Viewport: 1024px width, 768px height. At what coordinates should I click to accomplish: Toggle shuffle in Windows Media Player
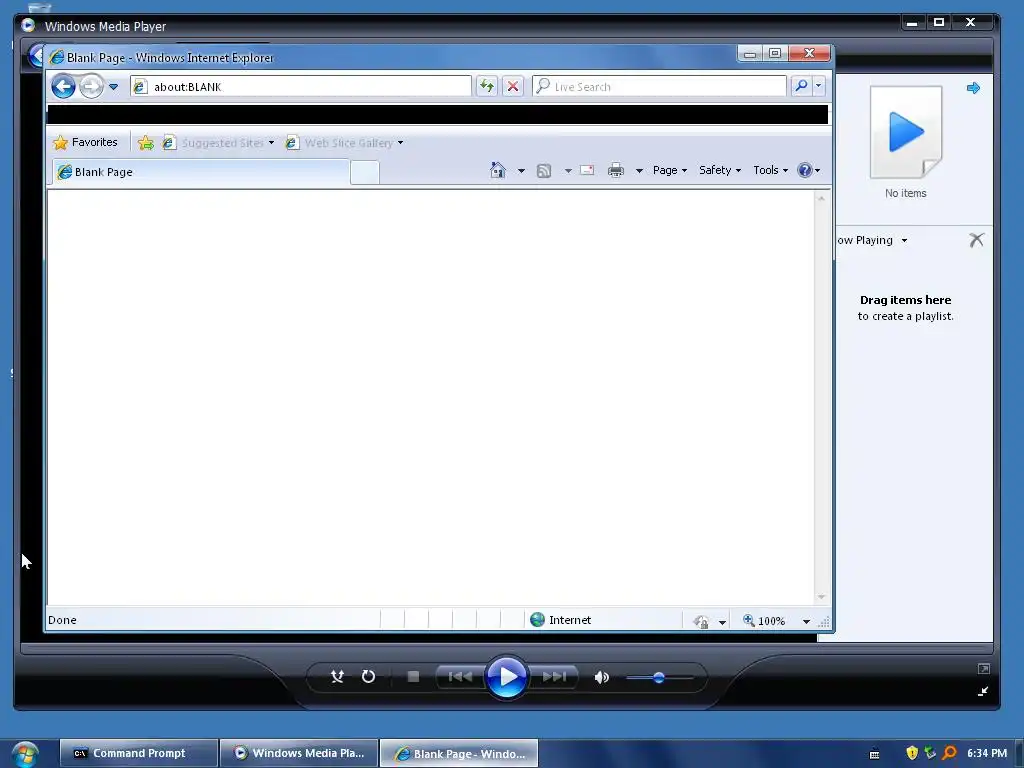pyautogui.click(x=337, y=677)
